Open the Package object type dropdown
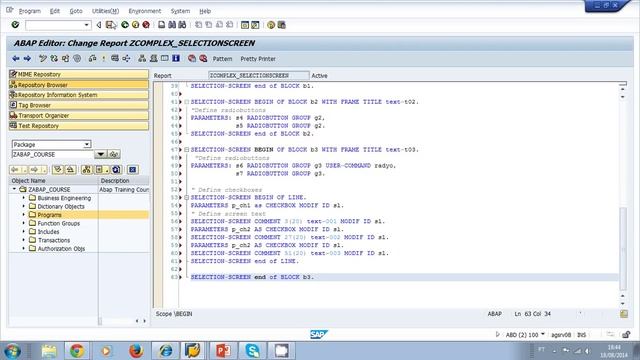This screenshot has width=640, height=360. coord(87,144)
